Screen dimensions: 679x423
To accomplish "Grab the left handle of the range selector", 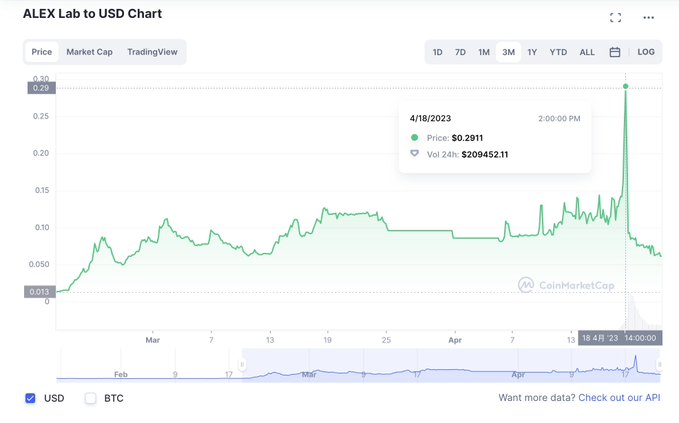I will coord(242,365).
